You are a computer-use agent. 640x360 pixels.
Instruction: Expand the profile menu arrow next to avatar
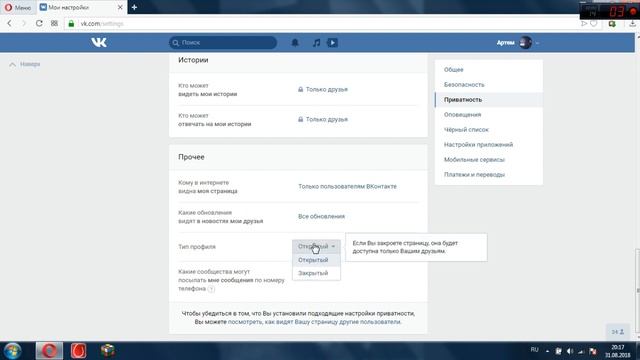click(x=537, y=43)
